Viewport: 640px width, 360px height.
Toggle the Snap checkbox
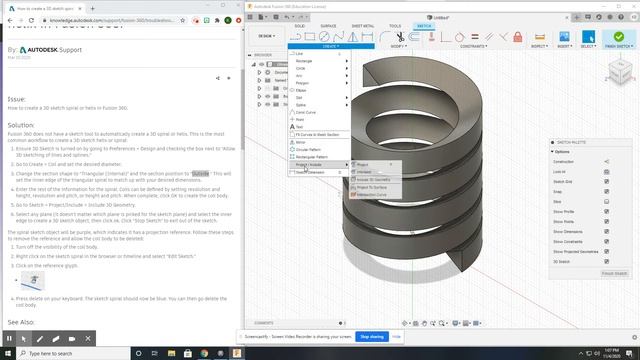tap(607, 191)
